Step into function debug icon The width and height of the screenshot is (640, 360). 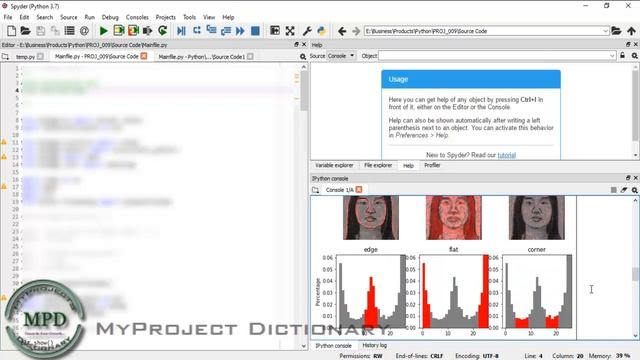point(211,31)
